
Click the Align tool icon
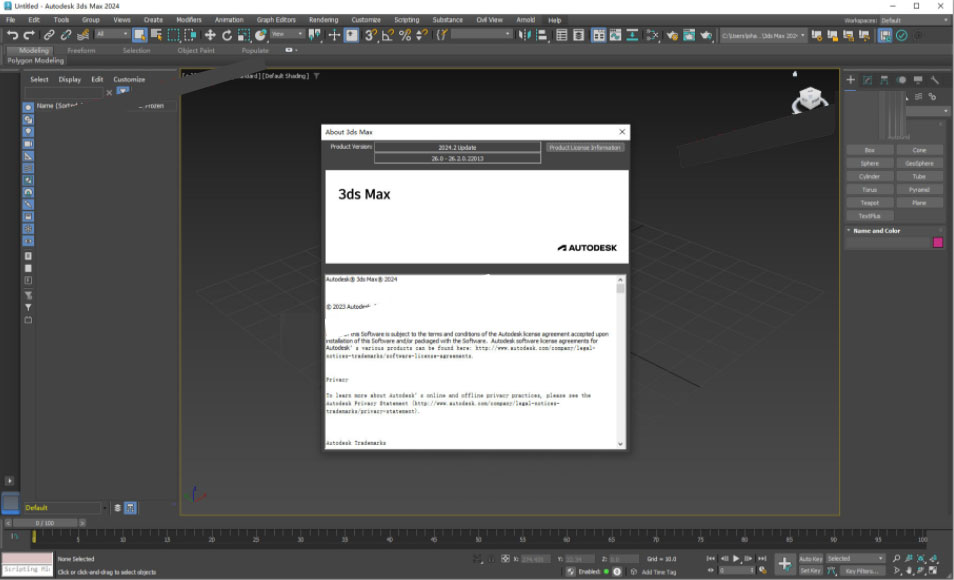click(541, 35)
